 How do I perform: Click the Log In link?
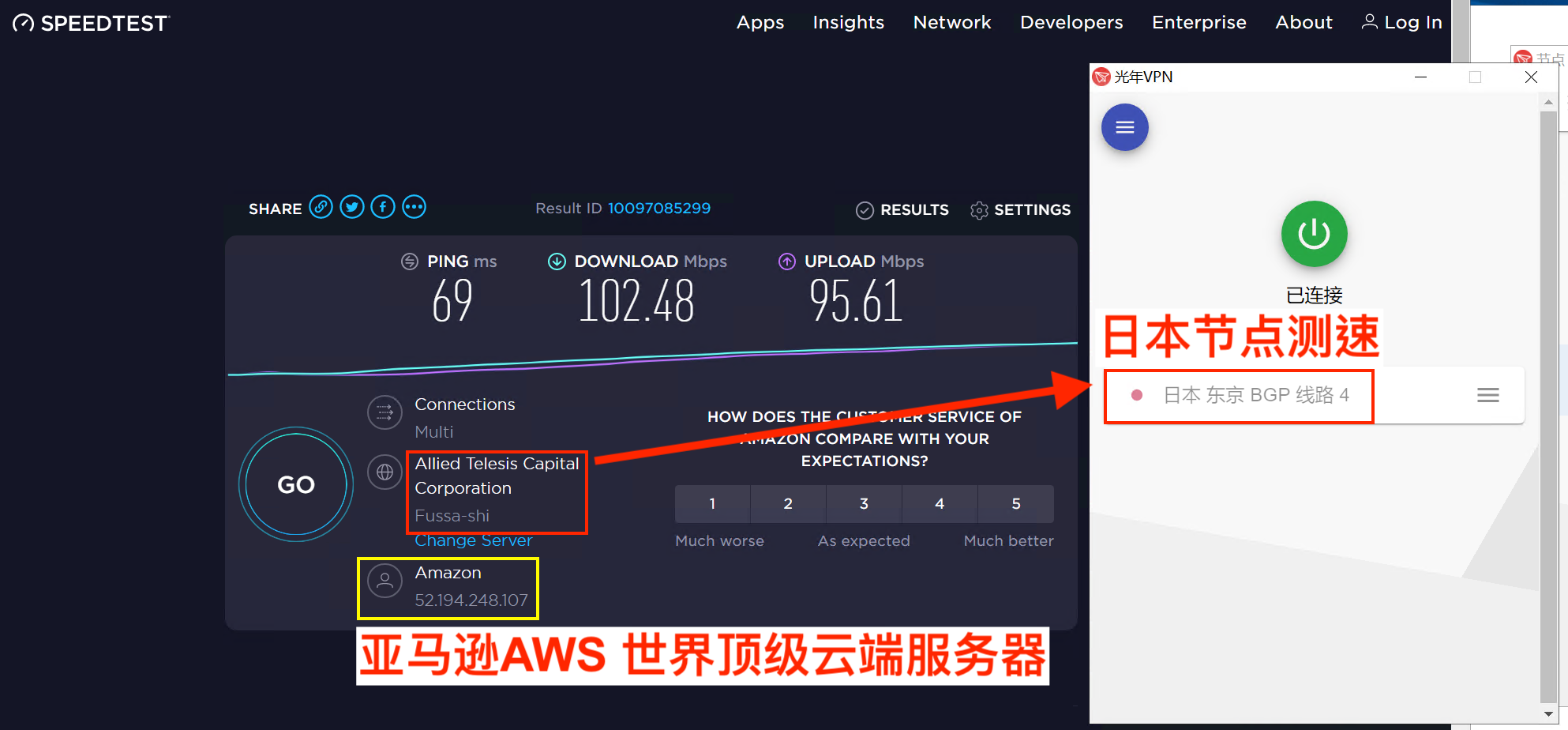coord(1413,22)
